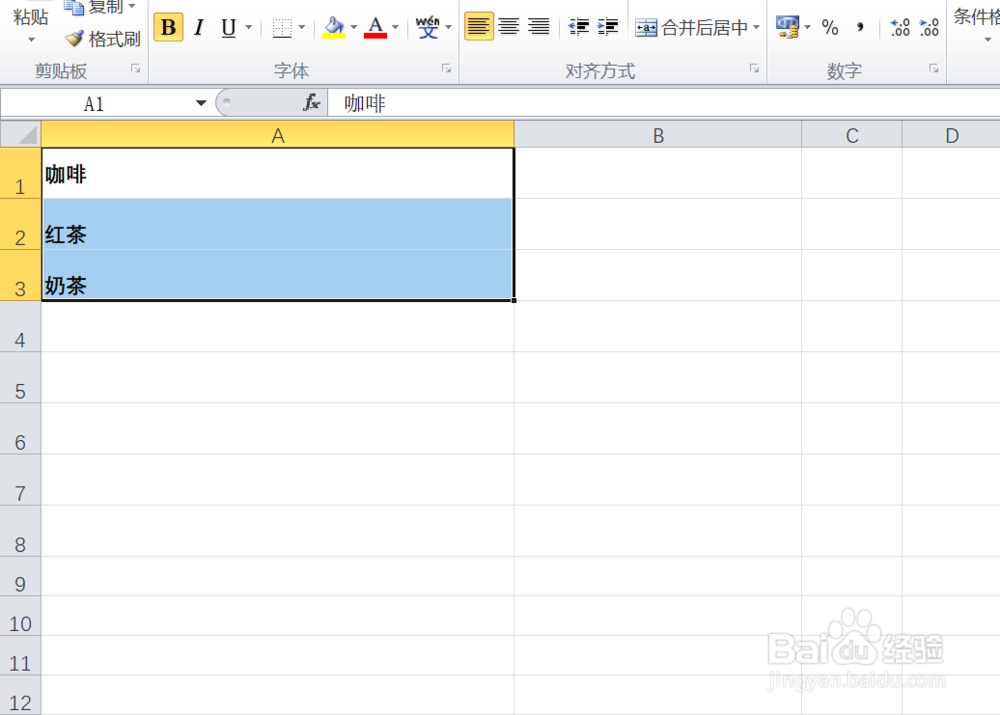Toggle Bold formatting button
Viewport: 1000px width, 715px height.
[168, 27]
